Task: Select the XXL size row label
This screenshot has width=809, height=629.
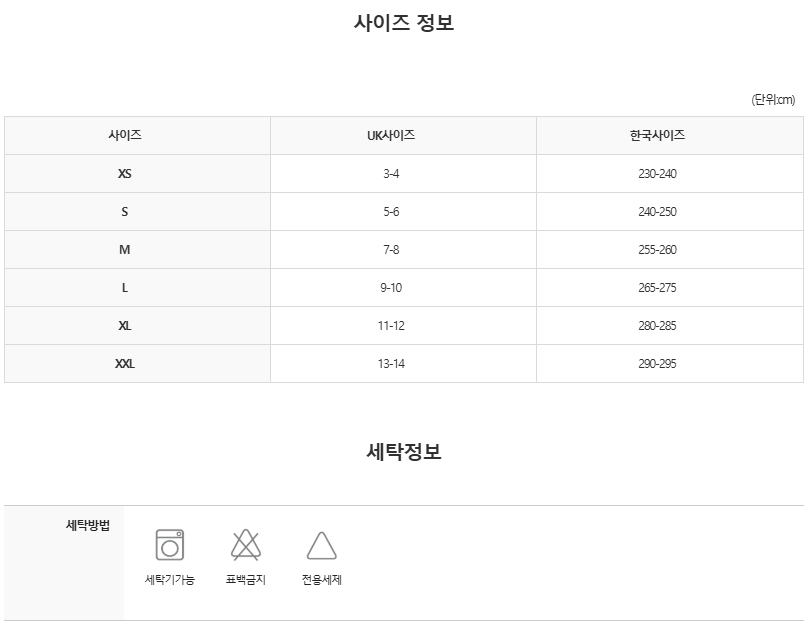Action: (x=125, y=364)
